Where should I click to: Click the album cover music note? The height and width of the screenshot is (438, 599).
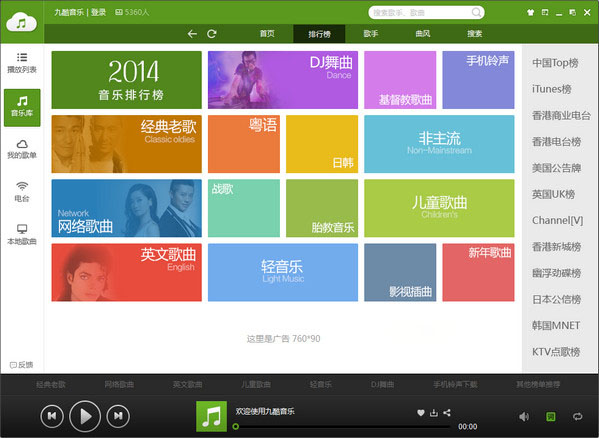(x=211, y=416)
